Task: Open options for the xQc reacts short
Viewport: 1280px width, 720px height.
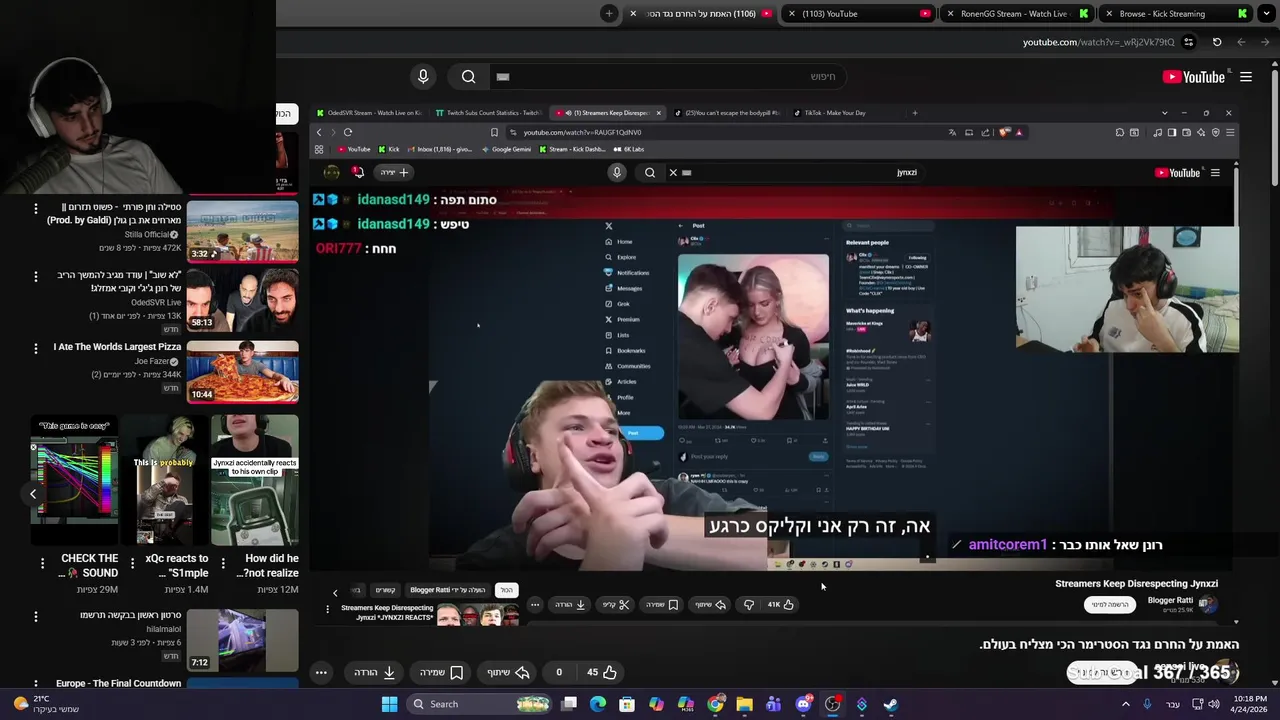Action: click(x=132, y=563)
